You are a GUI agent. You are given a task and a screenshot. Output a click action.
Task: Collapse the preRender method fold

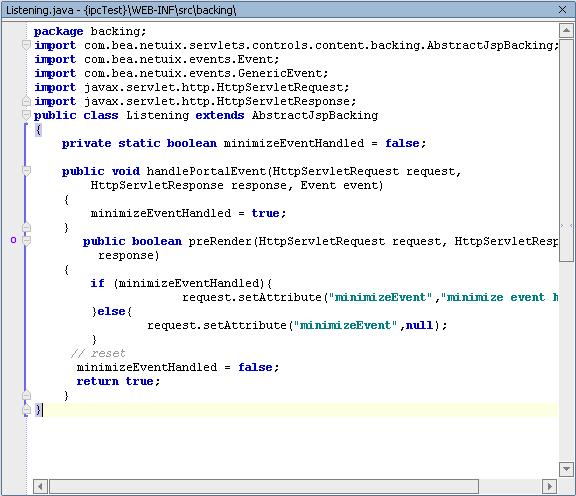(26, 241)
